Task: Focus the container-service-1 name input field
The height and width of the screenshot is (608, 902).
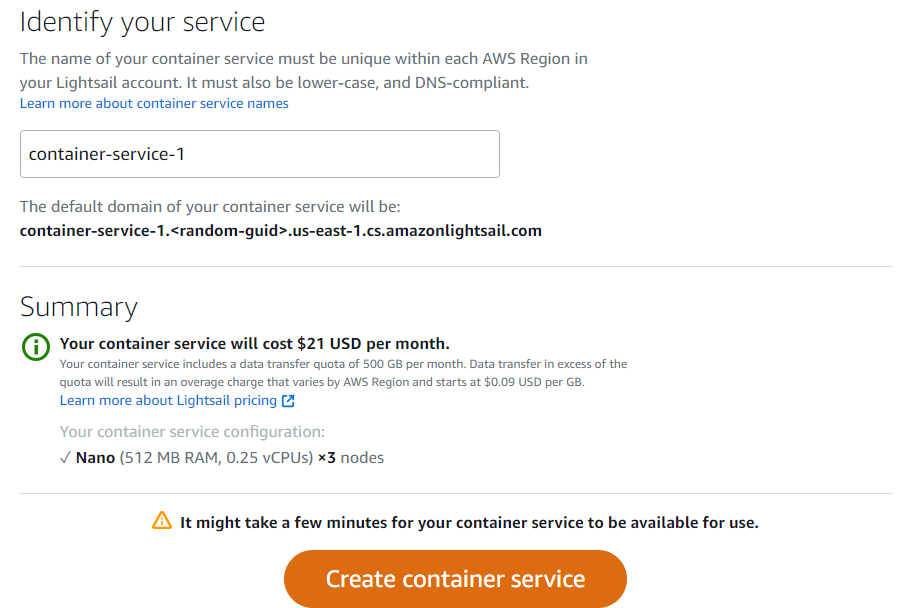Action: (x=259, y=154)
